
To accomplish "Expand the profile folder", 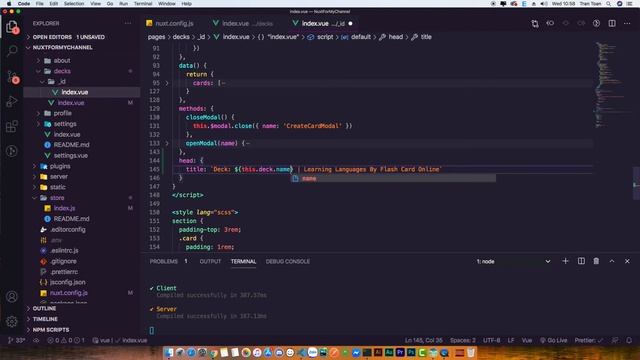I will click(62, 113).
